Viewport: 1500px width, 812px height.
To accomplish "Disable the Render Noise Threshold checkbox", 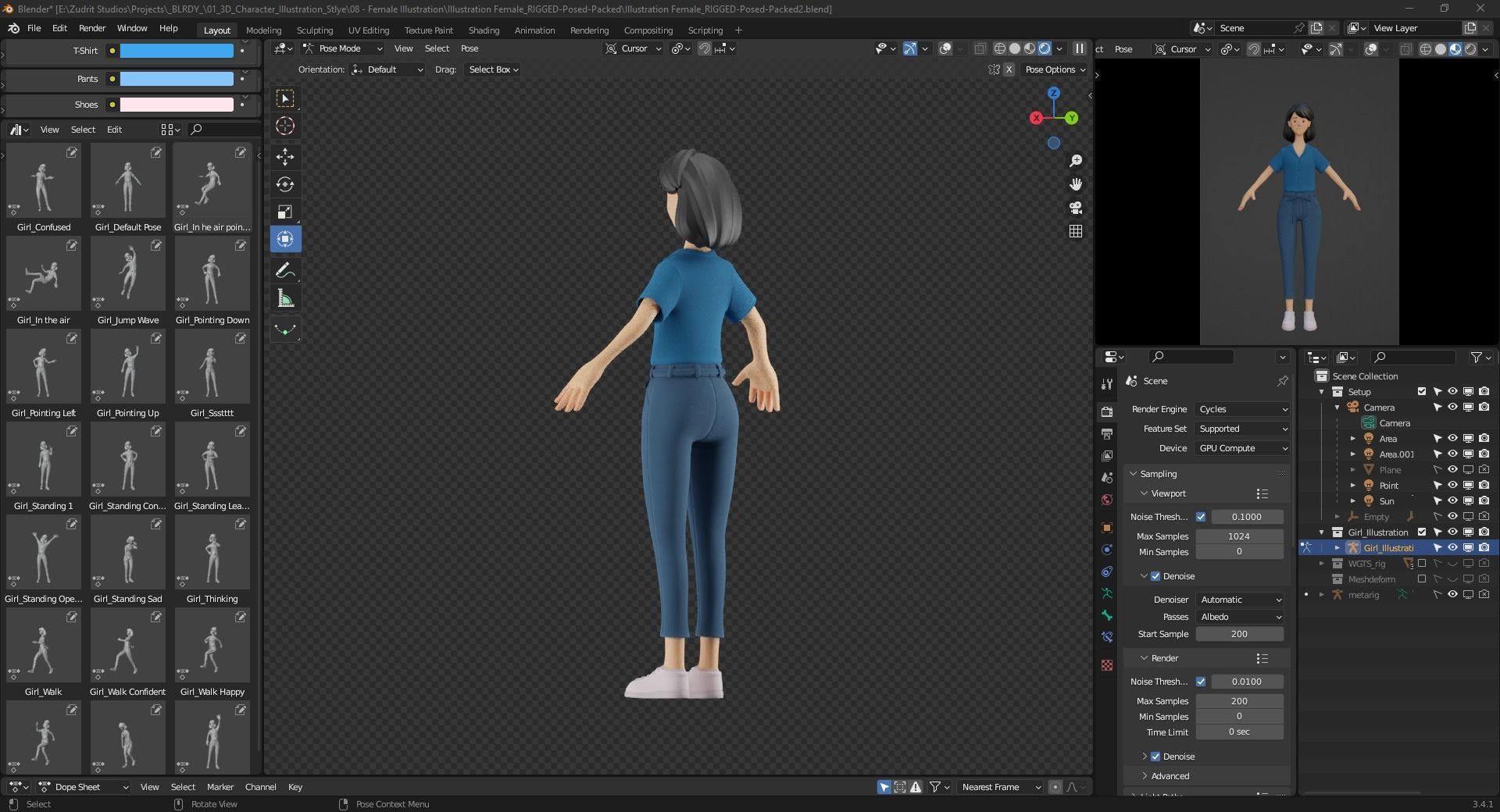I will point(1201,682).
